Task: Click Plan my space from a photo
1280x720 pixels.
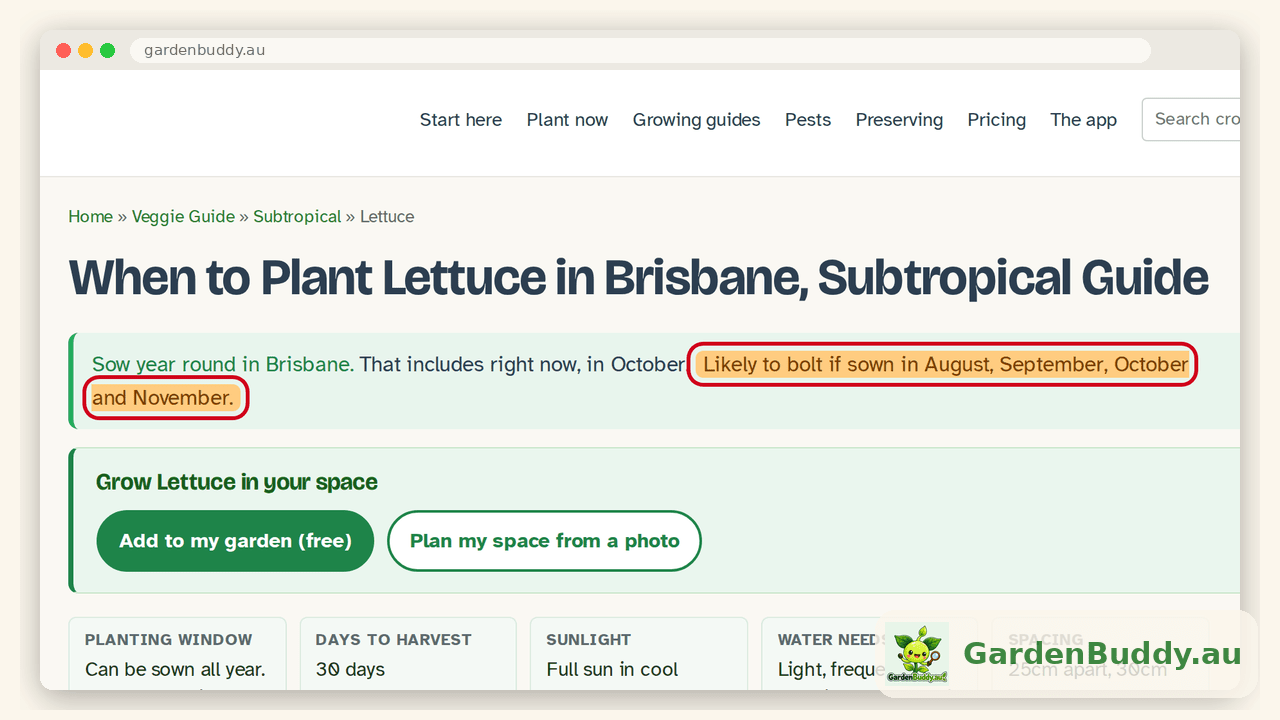Action: (544, 541)
